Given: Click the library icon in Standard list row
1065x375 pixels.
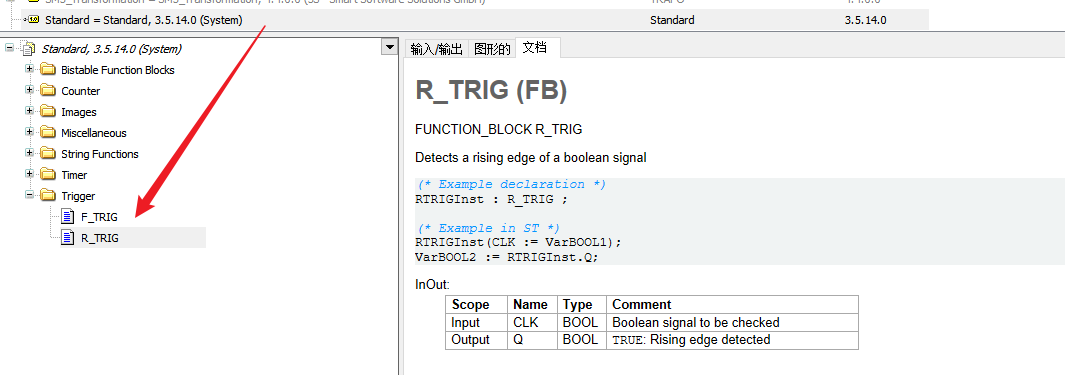Looking at the screenshot, I should click(33, 20).
